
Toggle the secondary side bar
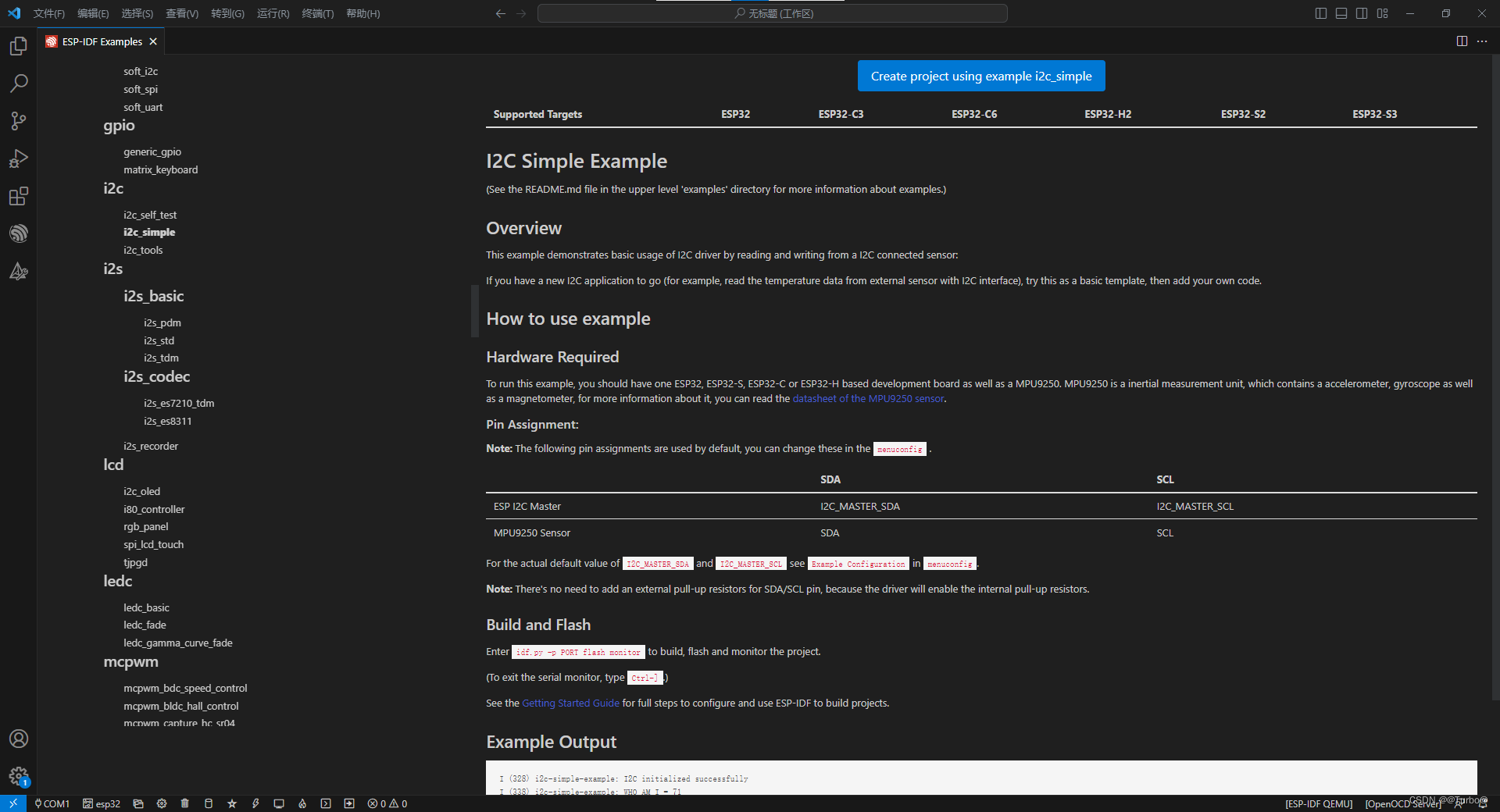[x=1362, y=13]
